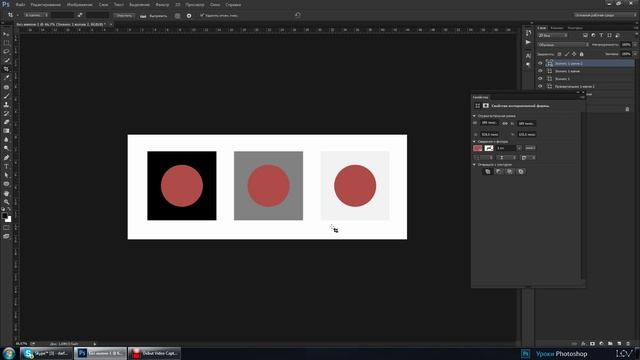The height and width of the screenshot is (360, 640).
Task: Open the layer fill dropdown arrow
Action: 635,54
